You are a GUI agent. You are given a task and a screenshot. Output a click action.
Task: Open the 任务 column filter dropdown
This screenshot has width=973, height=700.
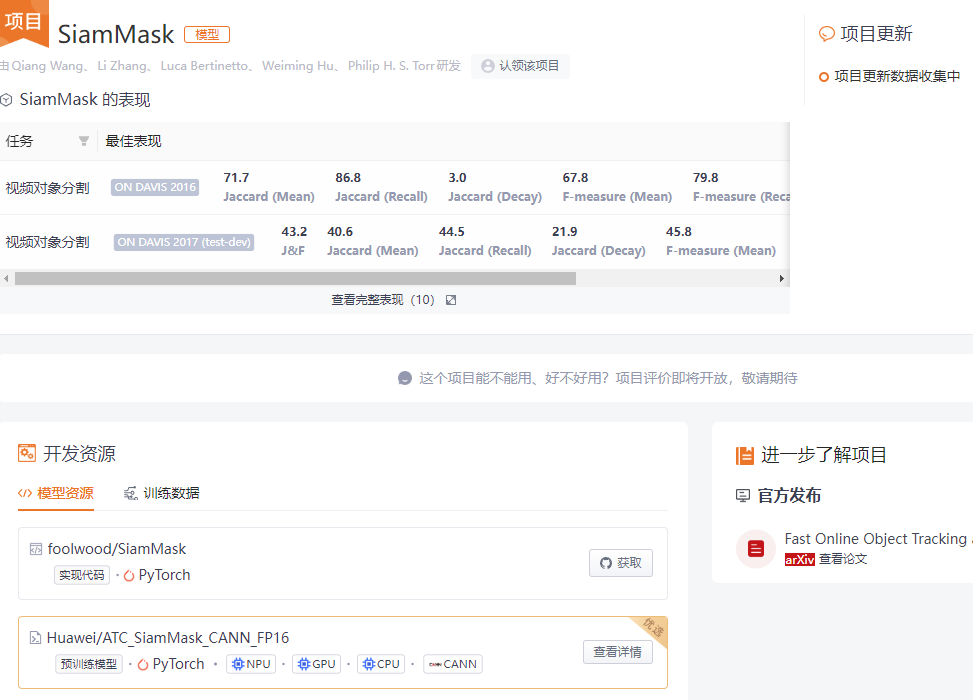83,141
